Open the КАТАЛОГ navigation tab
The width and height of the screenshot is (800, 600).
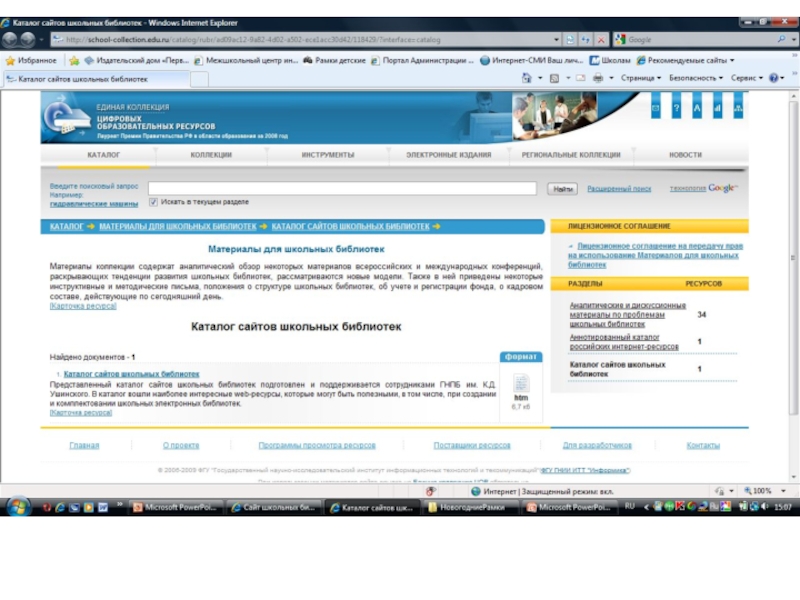104,155
